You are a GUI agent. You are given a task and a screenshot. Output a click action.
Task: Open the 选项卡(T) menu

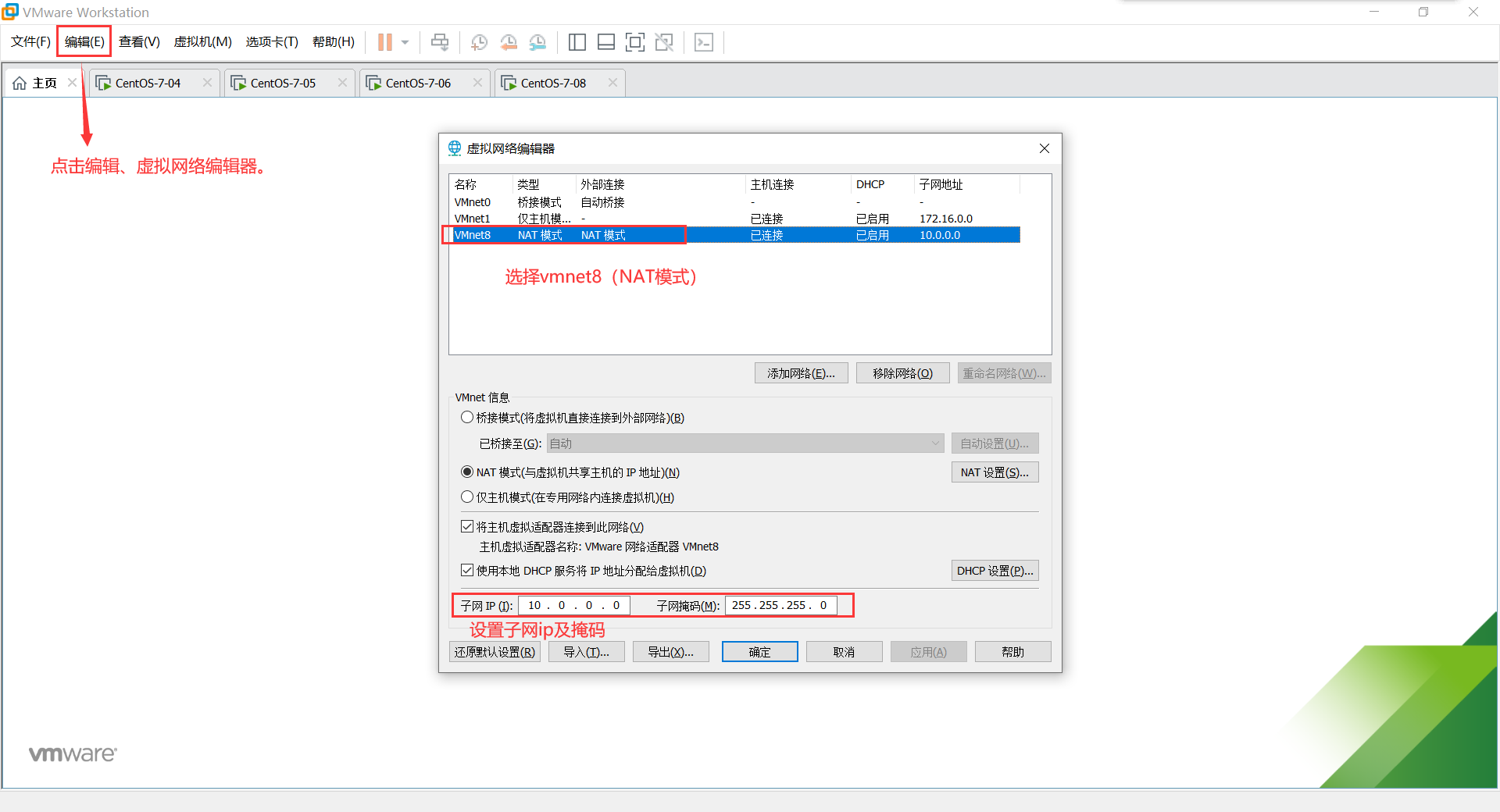272,41
